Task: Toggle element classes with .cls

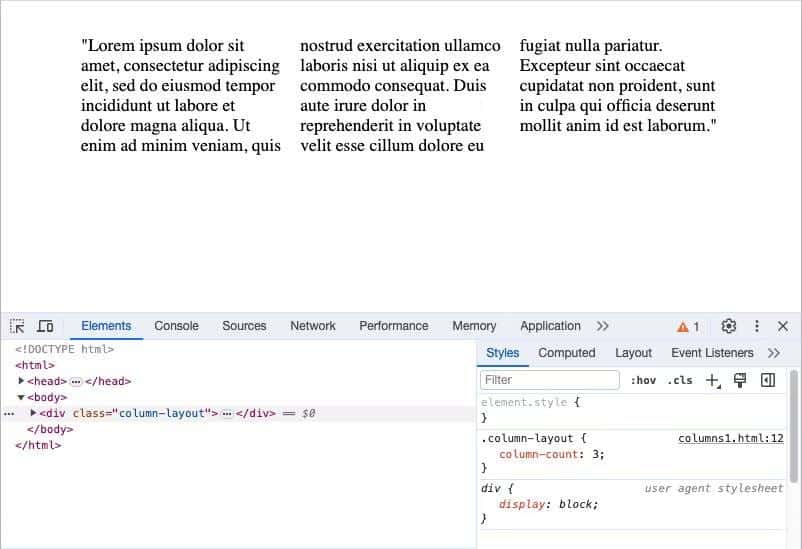Action: tap(680, 380)
